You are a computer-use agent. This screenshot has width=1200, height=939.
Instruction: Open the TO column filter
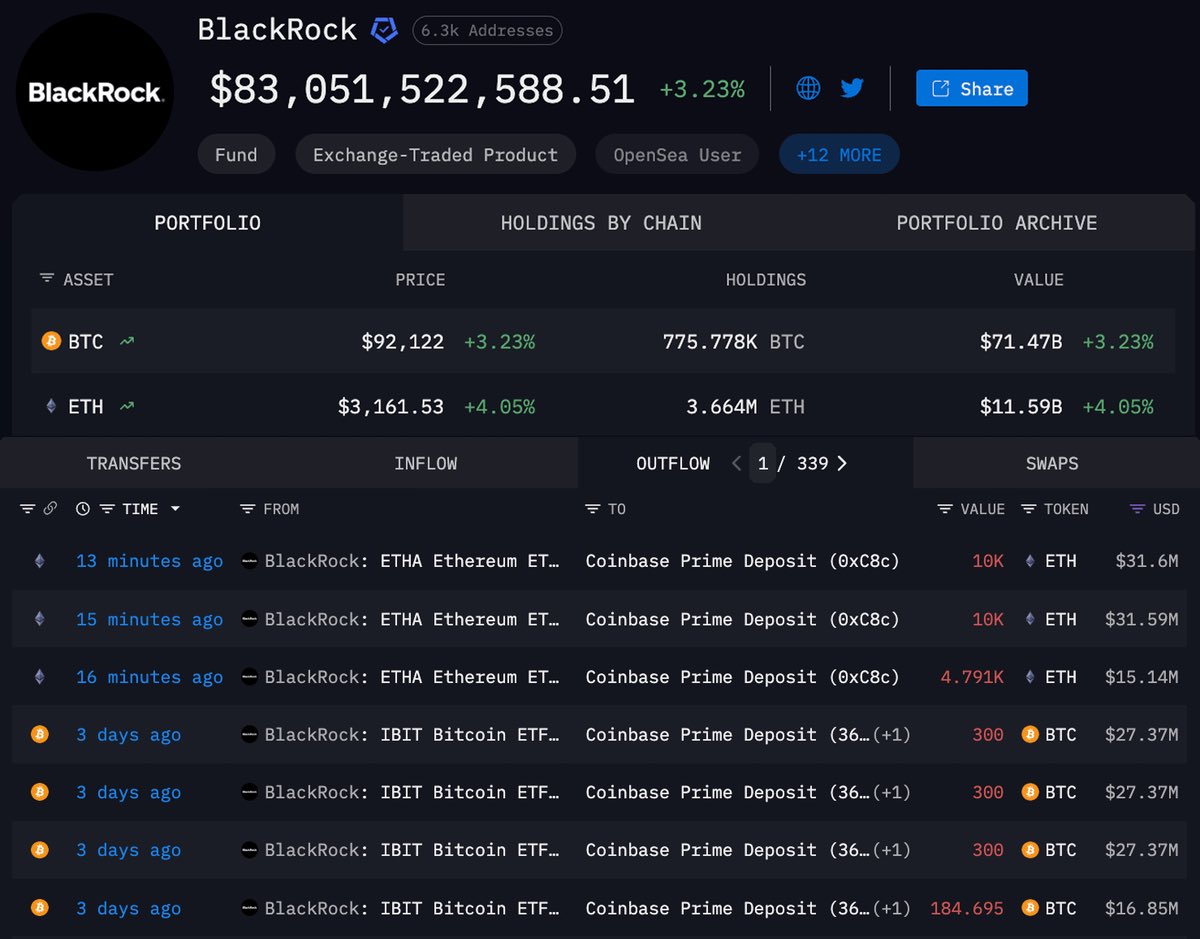click(593, 509)
